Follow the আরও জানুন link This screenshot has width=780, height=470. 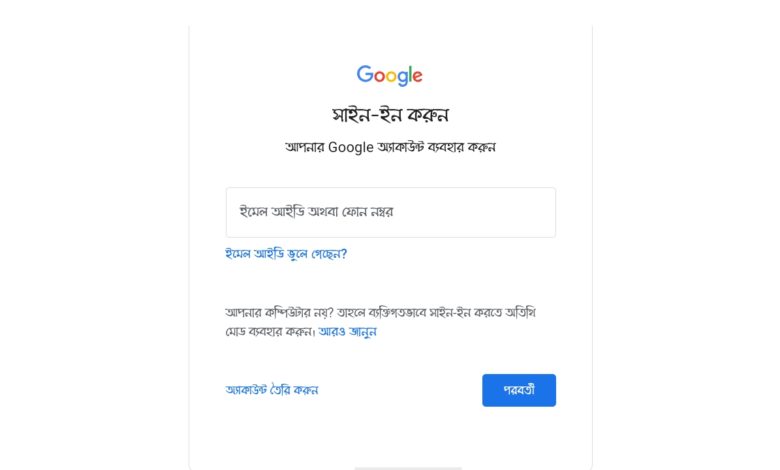click(347, 331)
